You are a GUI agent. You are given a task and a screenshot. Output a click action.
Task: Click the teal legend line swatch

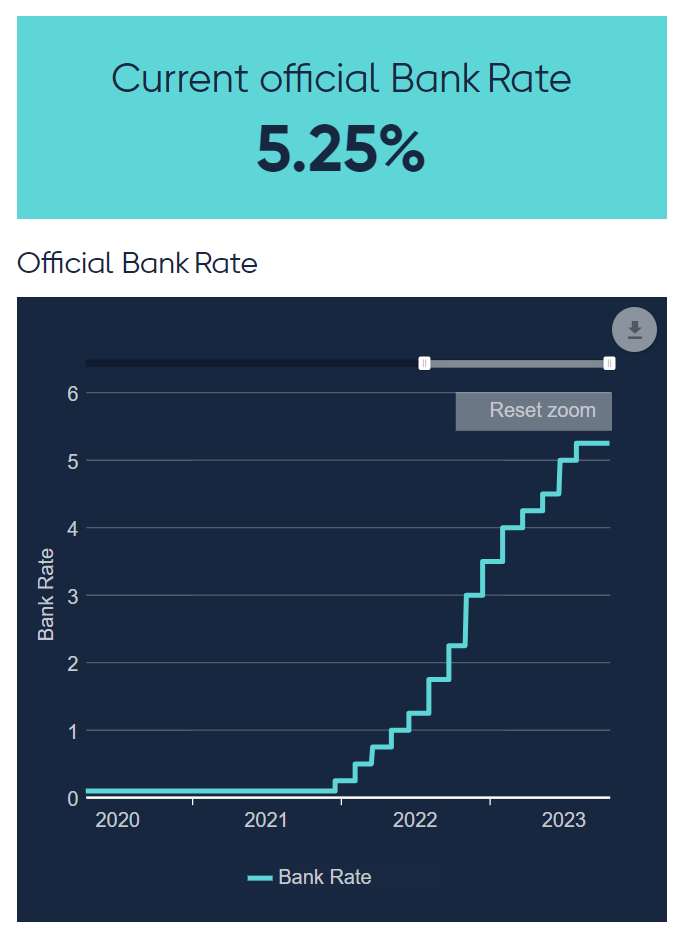[x=260, y=878]
